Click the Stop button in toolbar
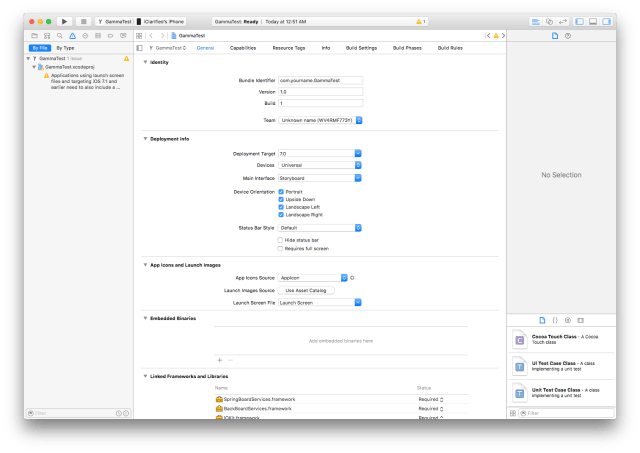The height and width of the screenshot is (453, 640). pos(83,20)
